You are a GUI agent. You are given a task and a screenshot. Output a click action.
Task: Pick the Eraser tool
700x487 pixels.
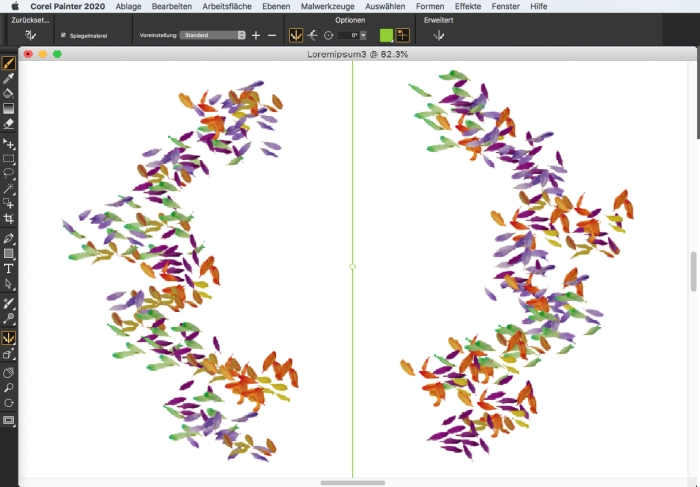pyautogui.click(x=9, y=124)
